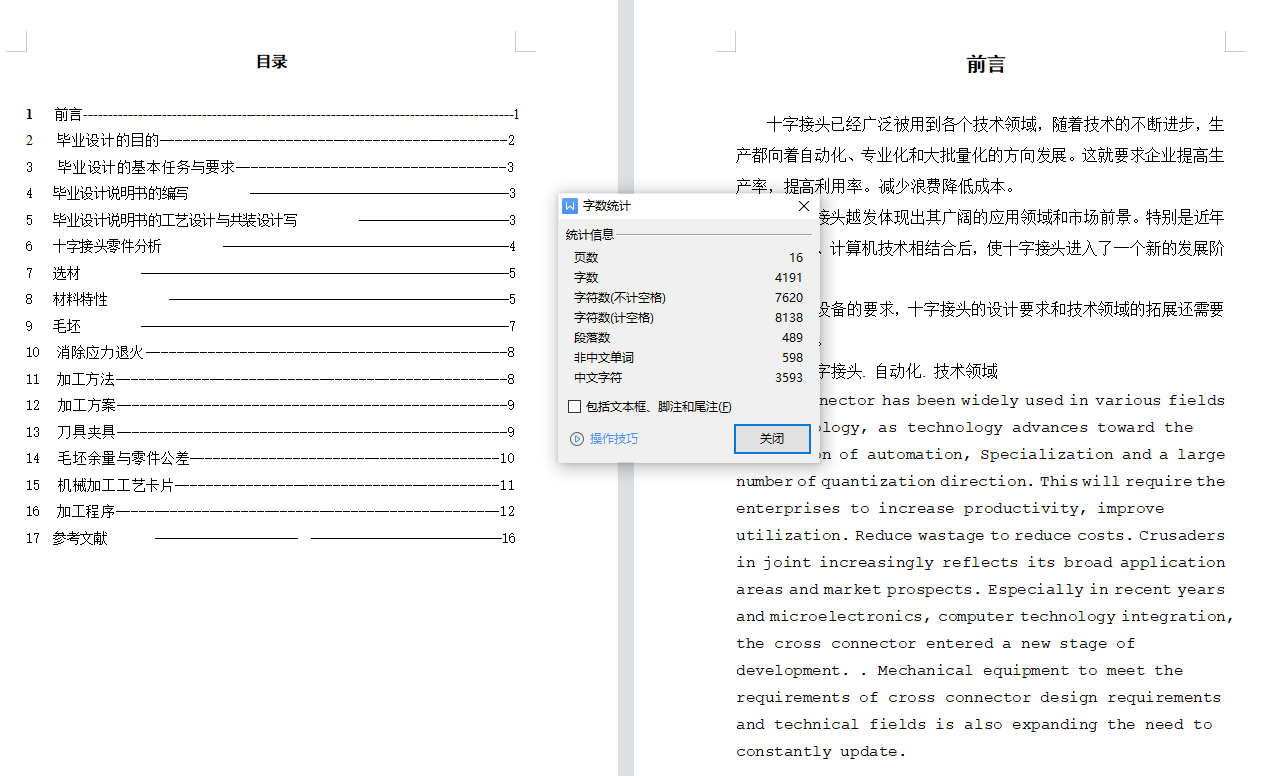Click 机械加工工艺卡片 in table of contents
1268x776 pixels.
tap(115, 485)
